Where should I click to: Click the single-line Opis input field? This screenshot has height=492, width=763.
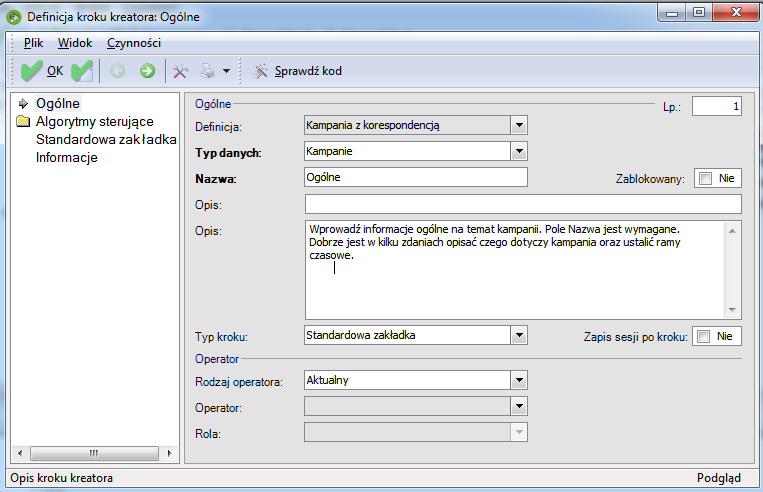pos(523,204)
